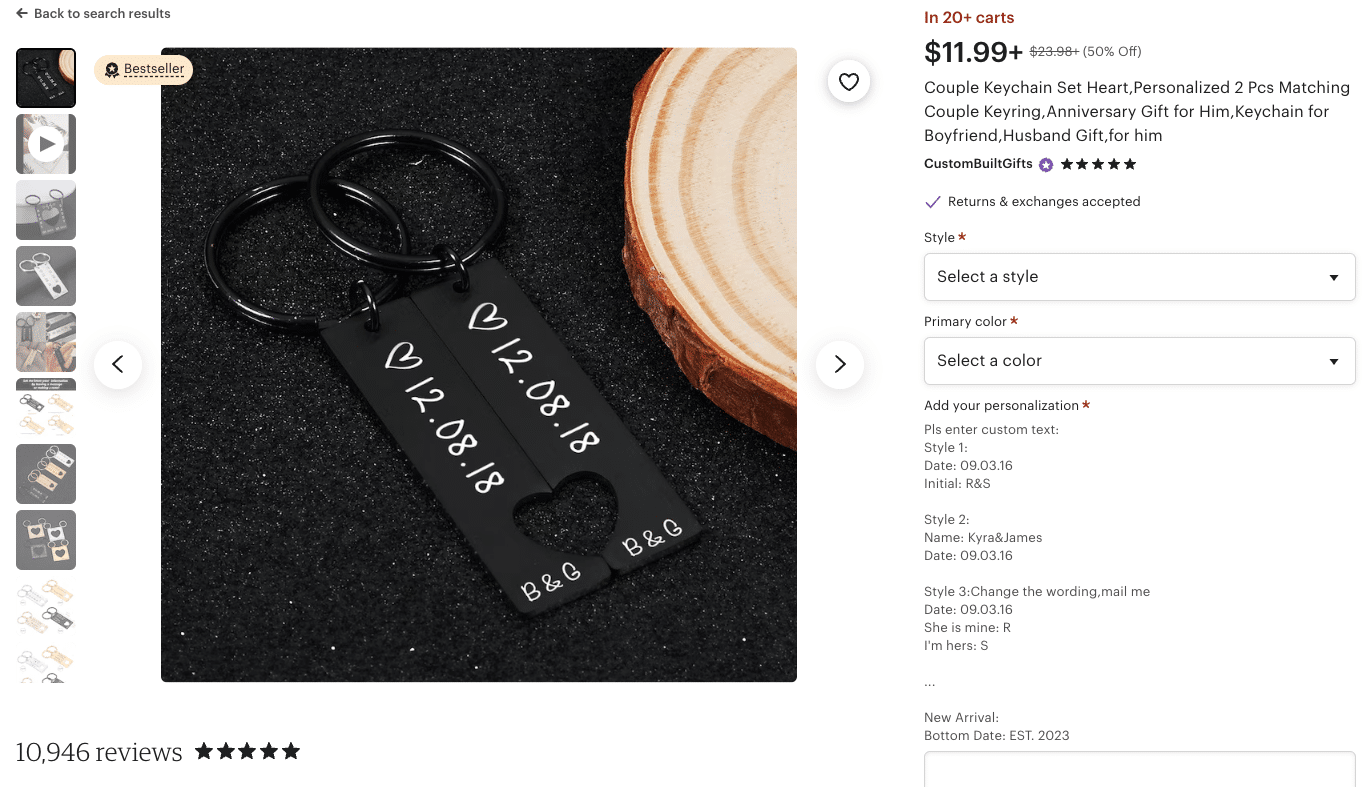
Task: Add item to favorites with heart icon
Action: pyautogui.click(x=849, y=82)
